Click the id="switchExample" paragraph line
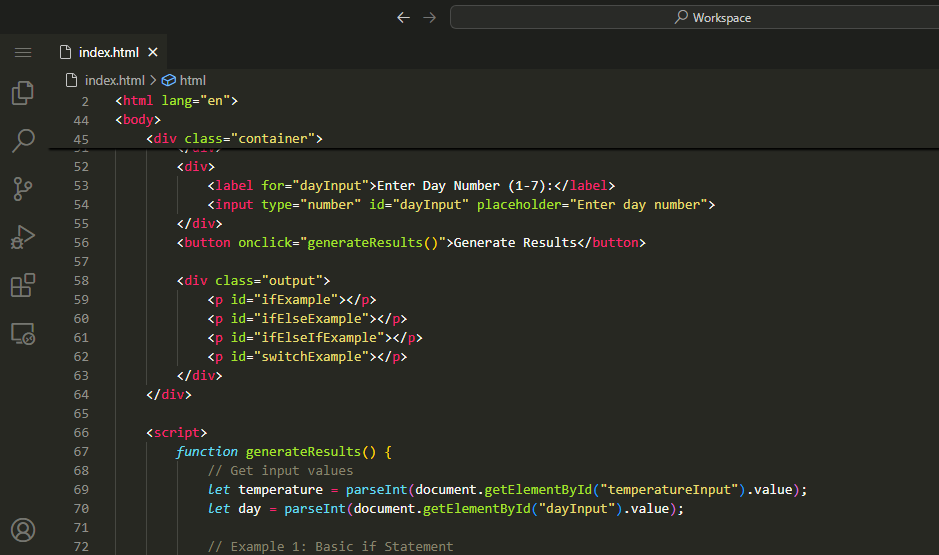939x555 pixels. [307, 357]
